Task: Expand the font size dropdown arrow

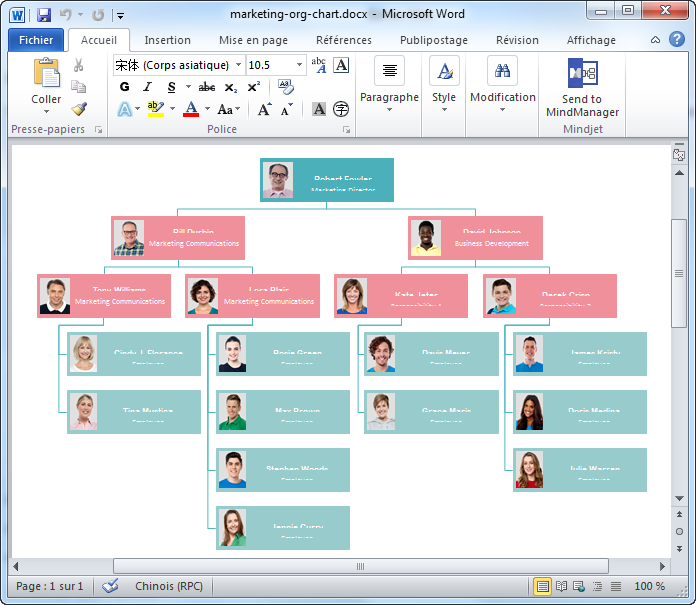Action: 300,65
